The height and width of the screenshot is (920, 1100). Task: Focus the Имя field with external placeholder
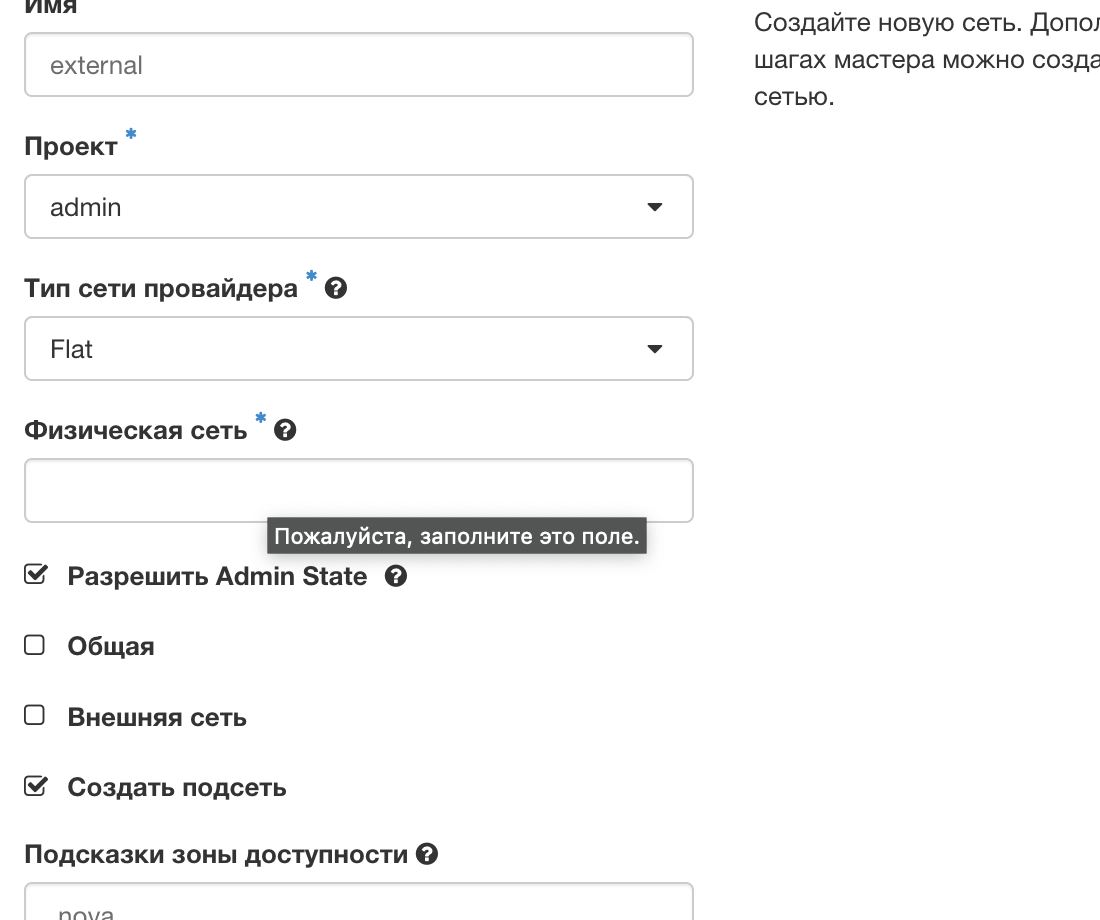(x=358, y=65)
